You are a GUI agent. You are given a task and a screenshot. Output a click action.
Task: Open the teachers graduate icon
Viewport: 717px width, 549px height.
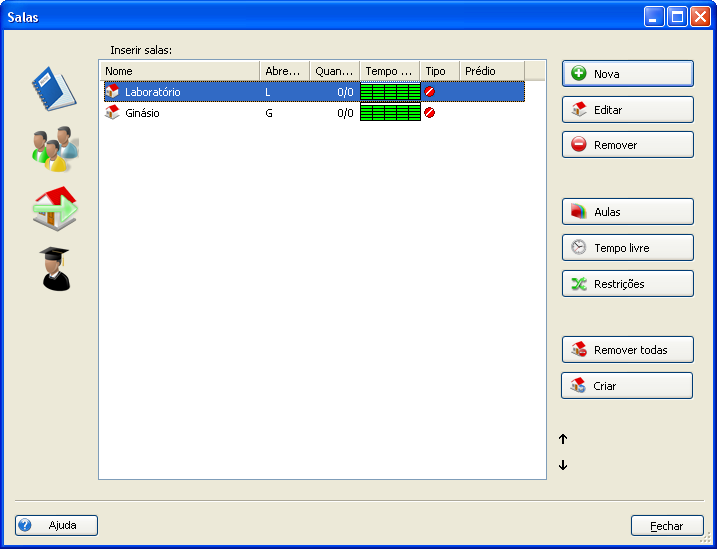point(55,268)
